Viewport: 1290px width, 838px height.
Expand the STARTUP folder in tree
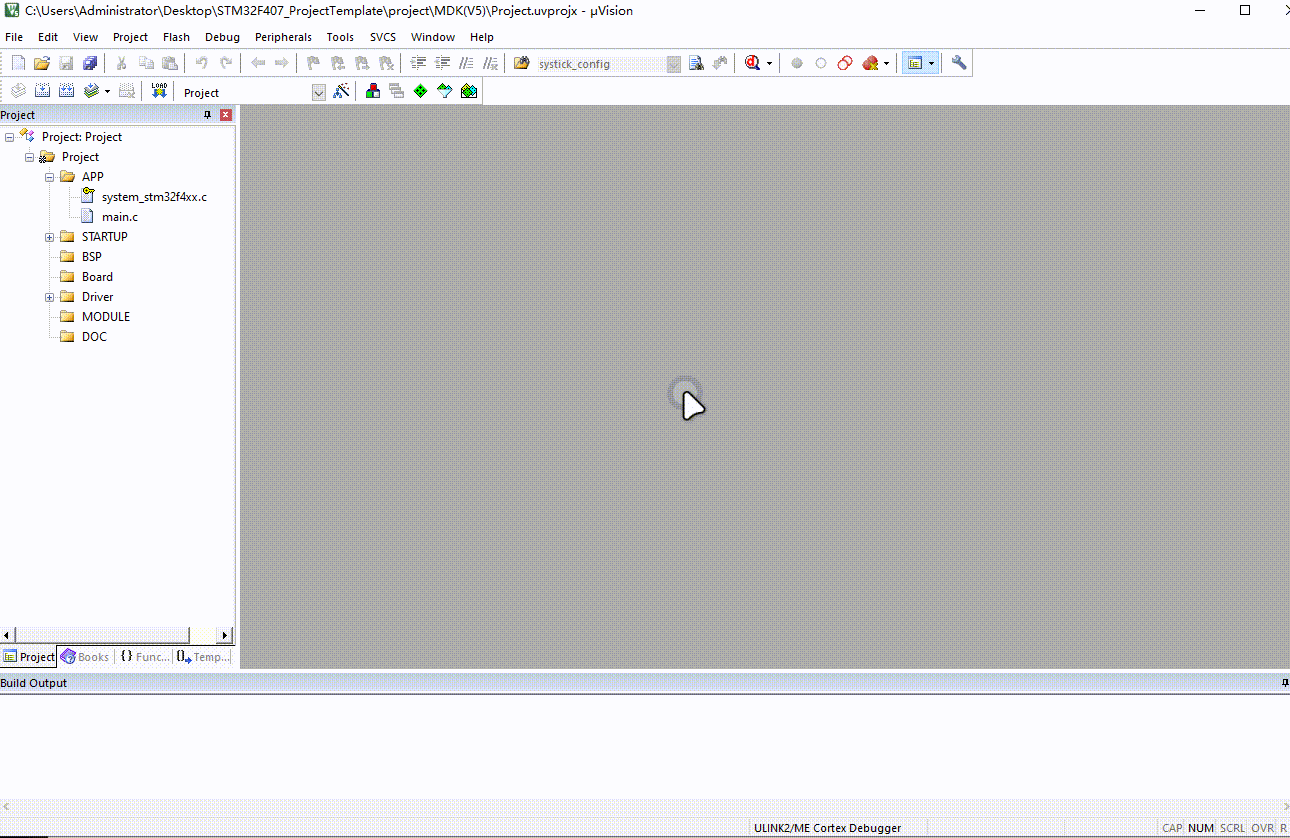click(x=49, y=237)
